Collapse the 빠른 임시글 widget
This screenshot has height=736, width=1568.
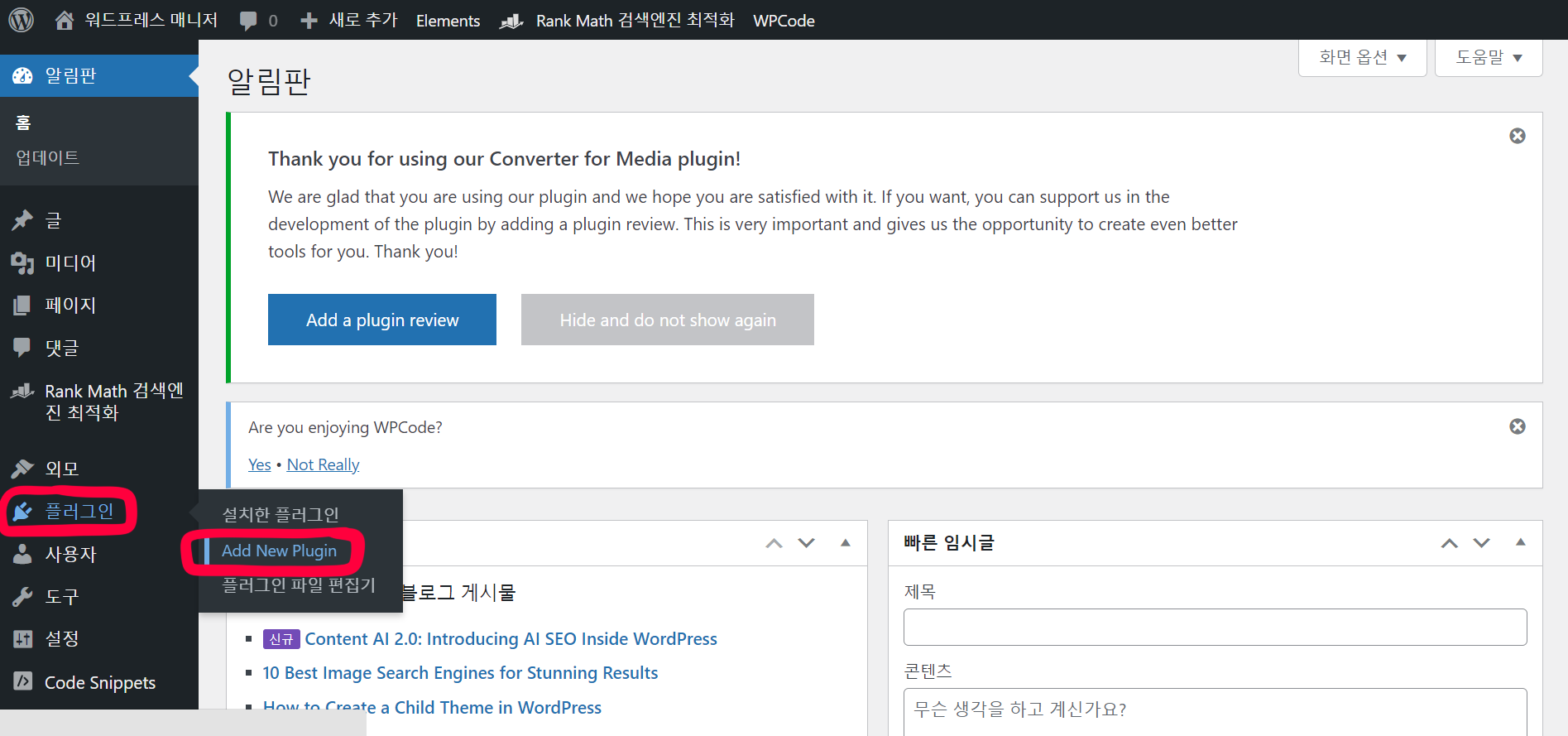click(x=1521, y=543)
